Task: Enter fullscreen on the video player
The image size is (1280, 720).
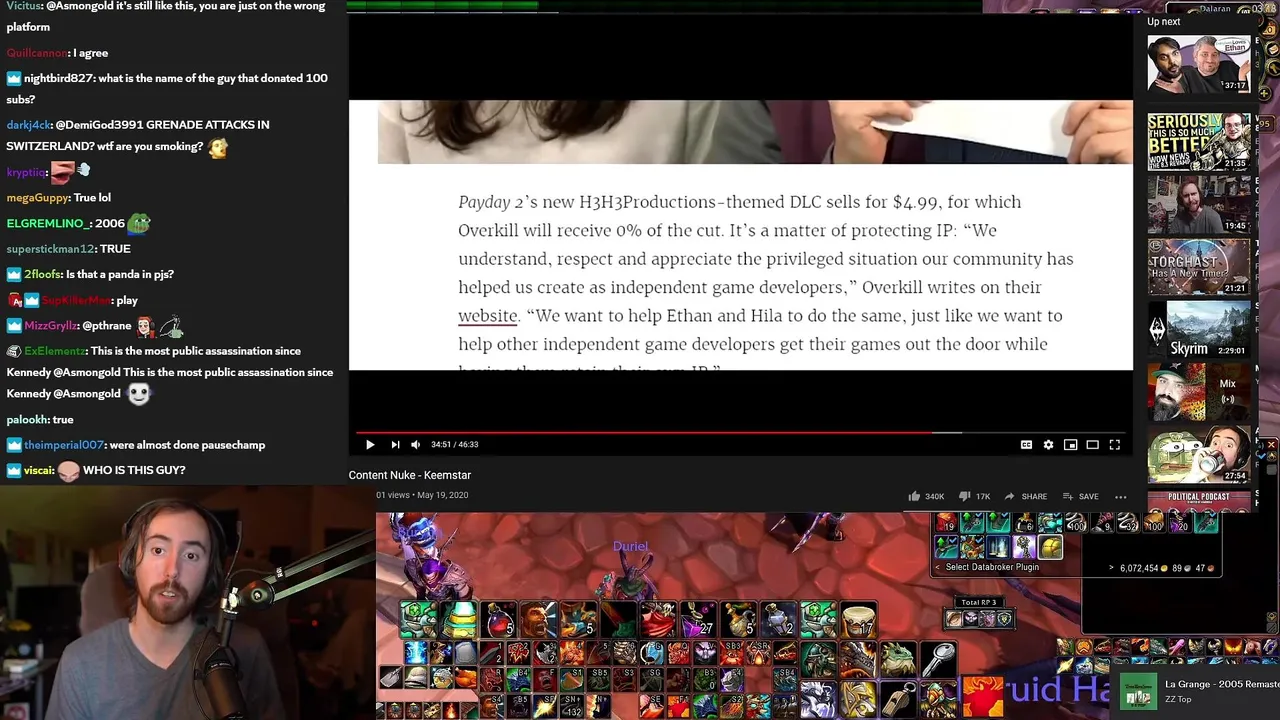Action: [x=1114, y=444]
